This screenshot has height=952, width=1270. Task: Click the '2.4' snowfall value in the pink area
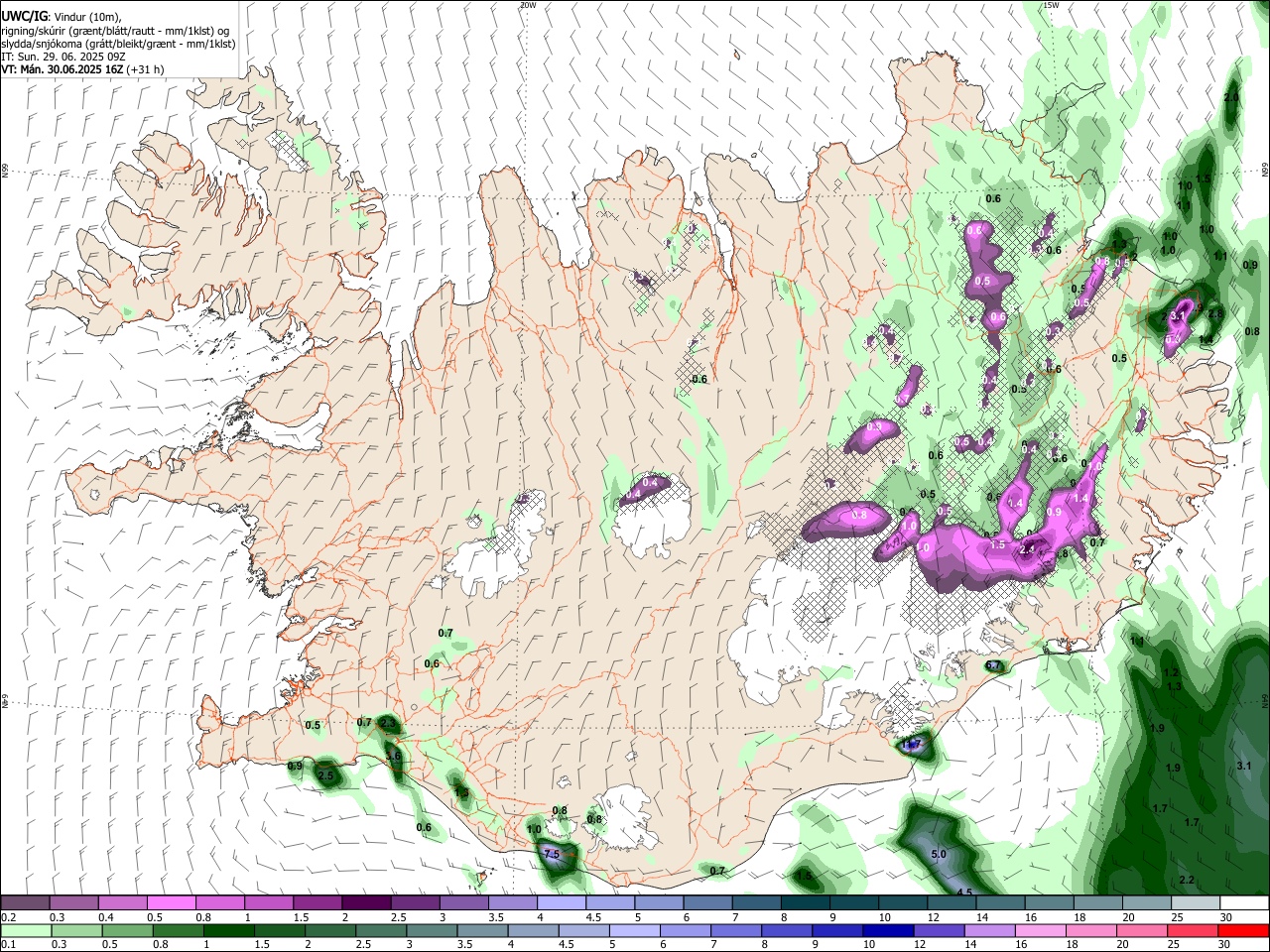click(x=1028, y=548)
